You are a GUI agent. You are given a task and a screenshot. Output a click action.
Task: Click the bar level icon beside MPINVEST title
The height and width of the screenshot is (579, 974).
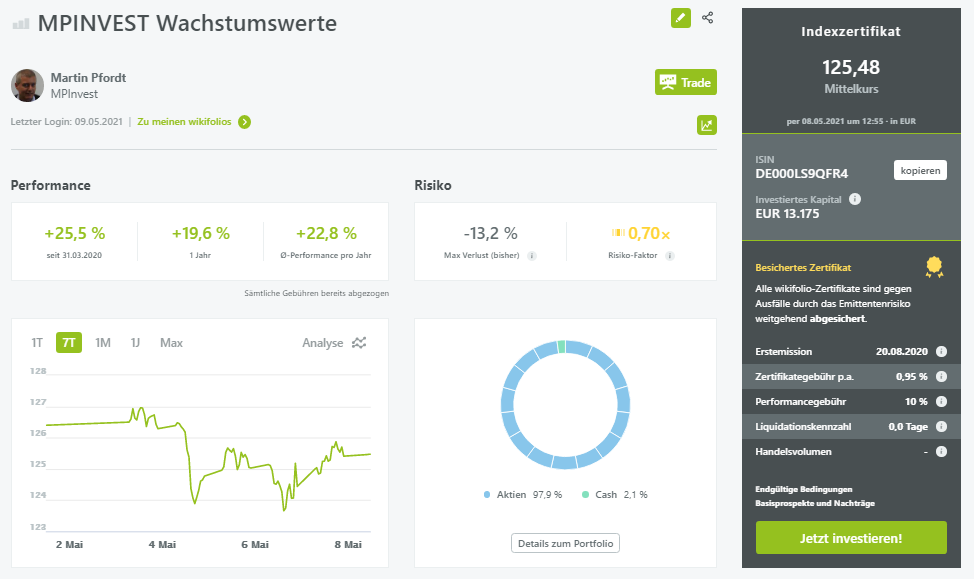point(21,24)
